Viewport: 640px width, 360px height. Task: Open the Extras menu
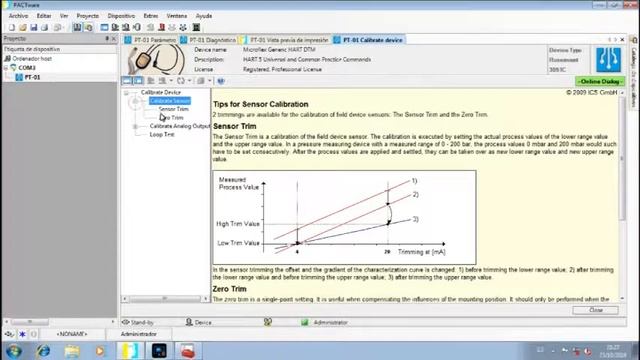(151, 16)
